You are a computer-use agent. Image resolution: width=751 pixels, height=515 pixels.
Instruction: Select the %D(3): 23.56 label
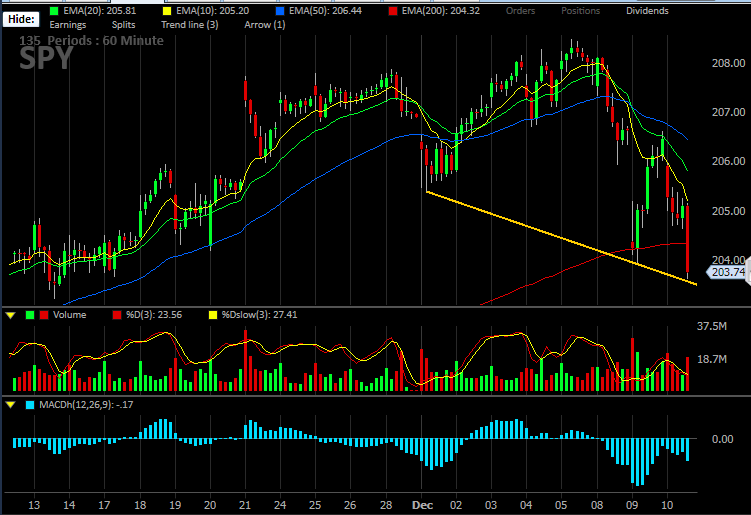coord(154,315)
